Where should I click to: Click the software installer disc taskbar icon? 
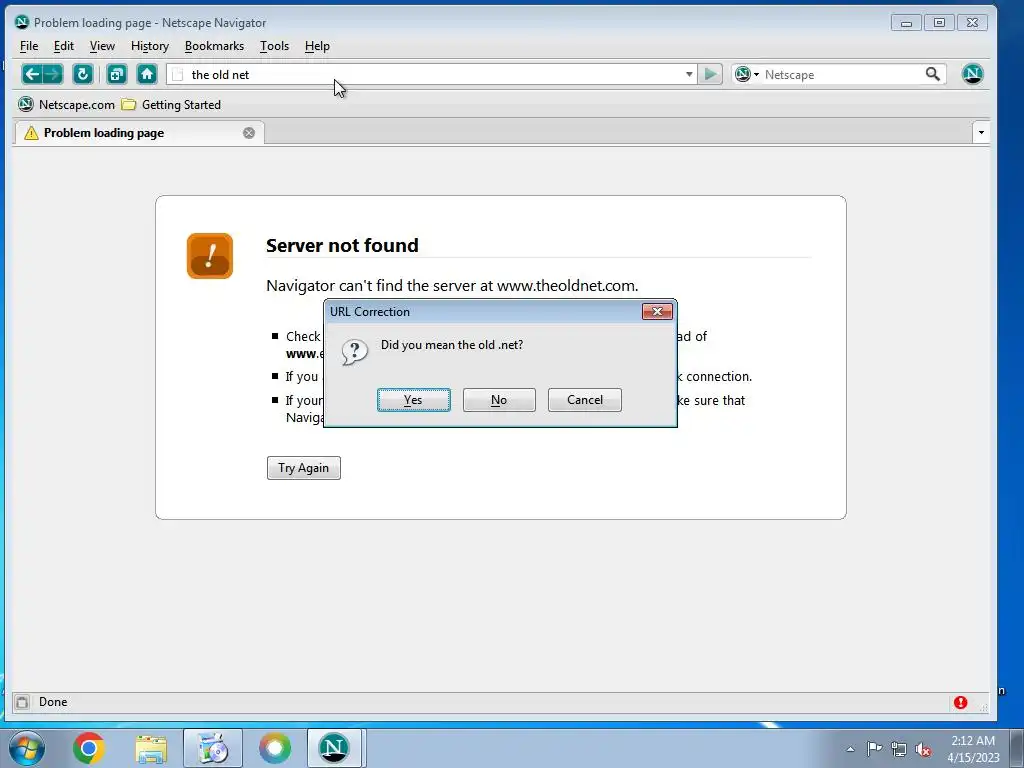click(x=212, y=748)
